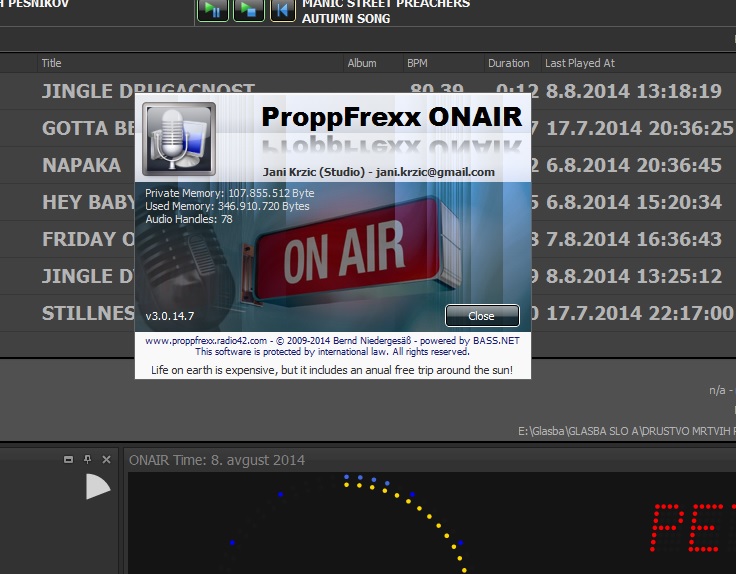
Task: Close the PropFrexx ONAIR about dialog
Action: 482,316
